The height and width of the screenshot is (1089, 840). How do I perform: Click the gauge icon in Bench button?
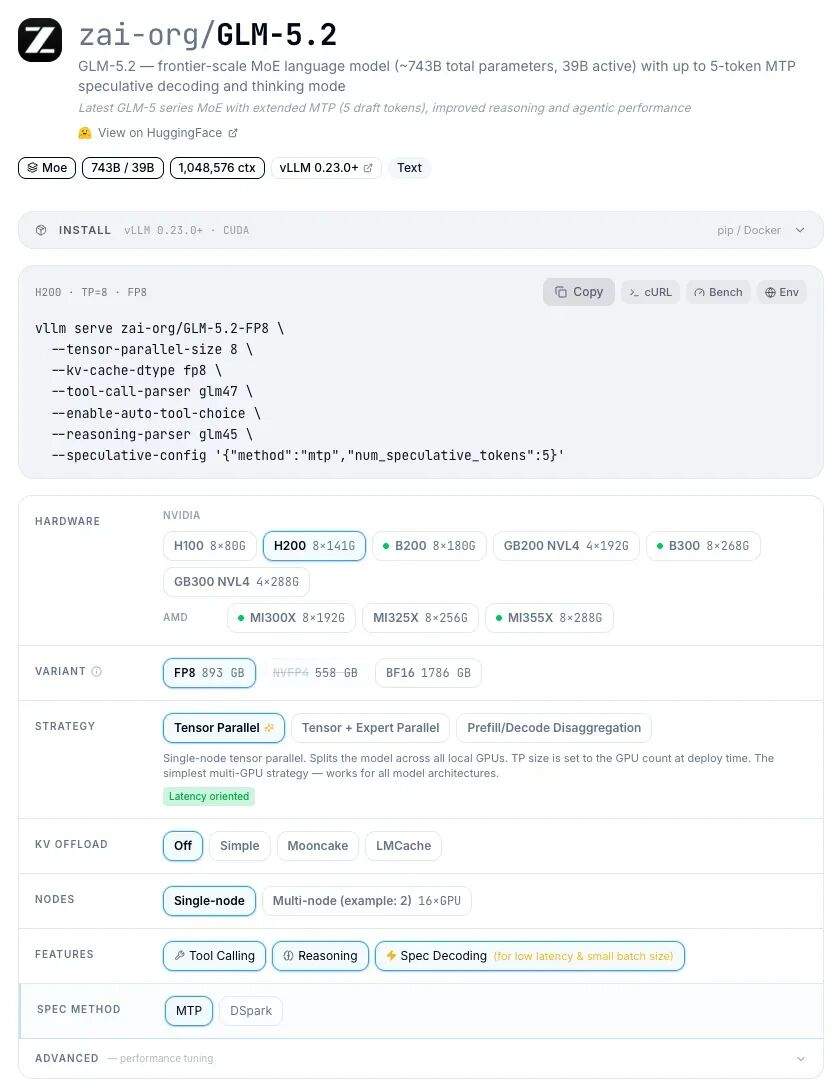pos(700,292)
